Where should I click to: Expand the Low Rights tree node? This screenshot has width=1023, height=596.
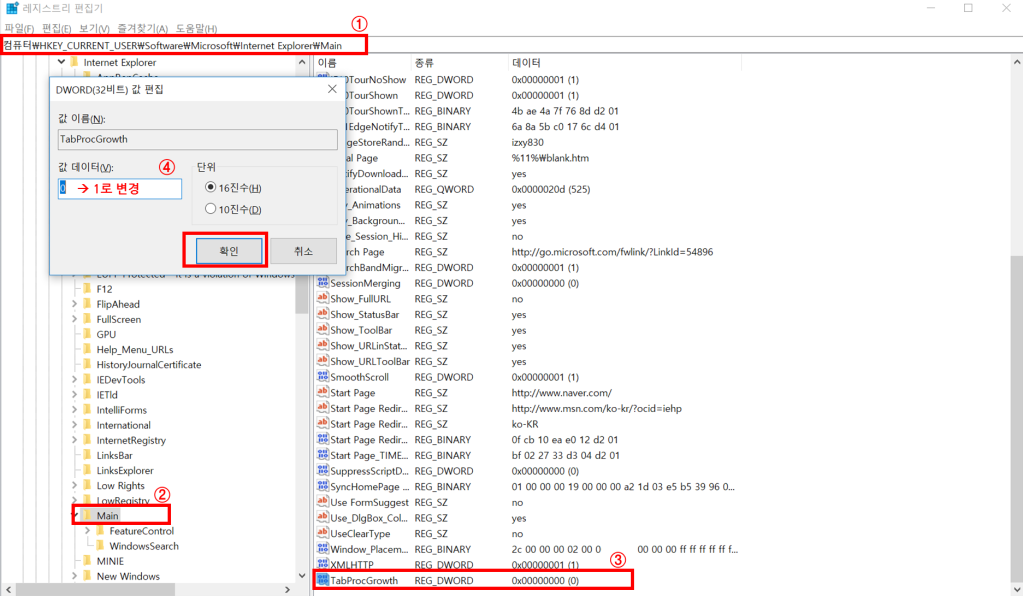pos(74,485)
